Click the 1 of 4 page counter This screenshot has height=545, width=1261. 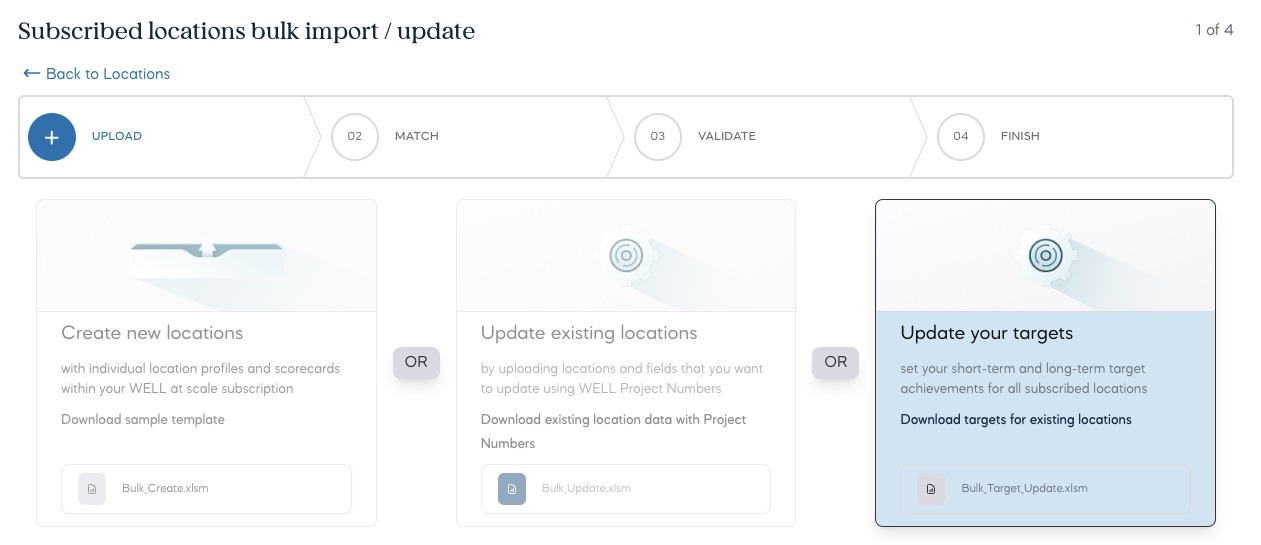[x=1214, y=30]
